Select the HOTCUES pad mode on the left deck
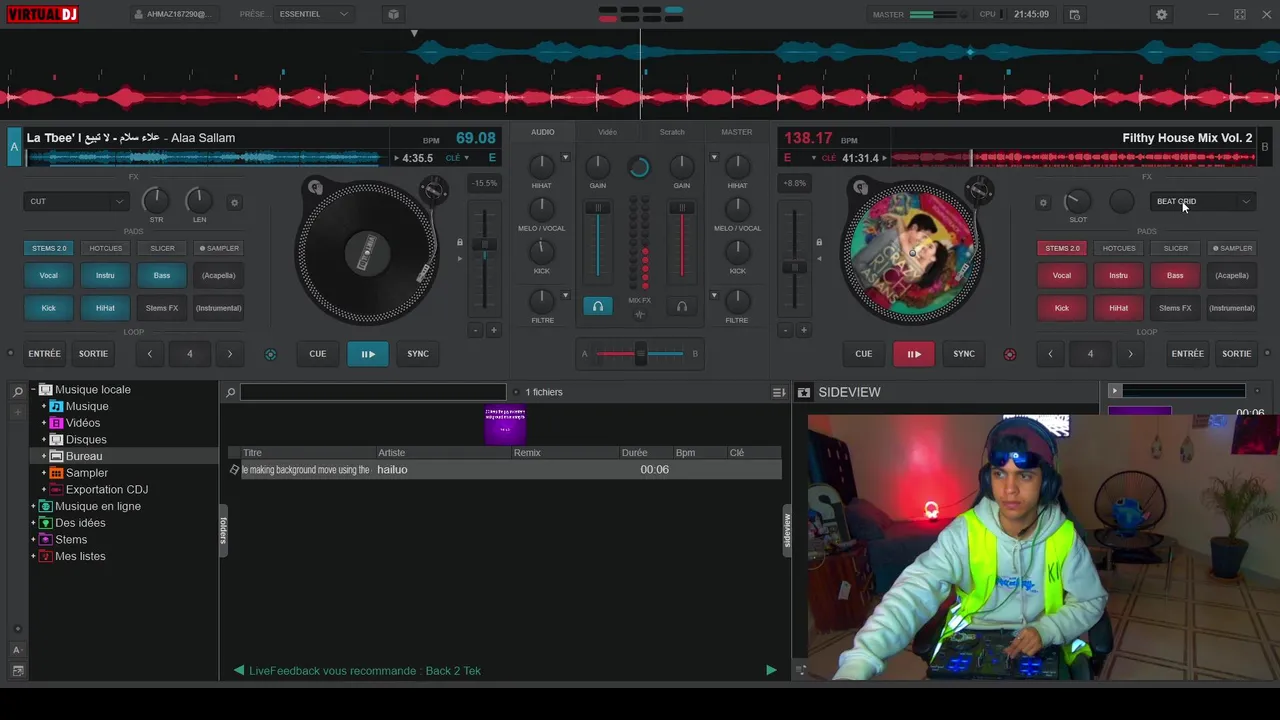1280x720 pixels. coord(106,248)
